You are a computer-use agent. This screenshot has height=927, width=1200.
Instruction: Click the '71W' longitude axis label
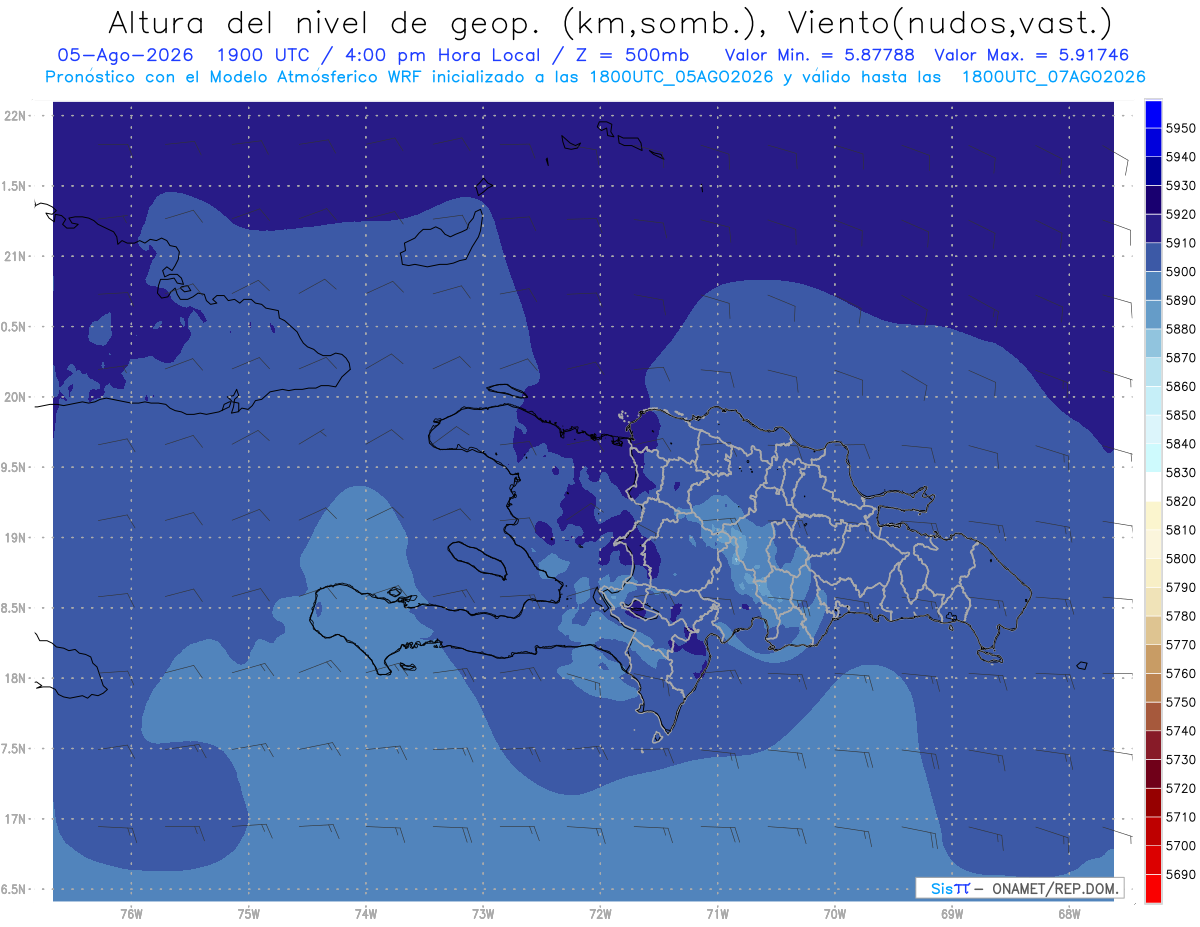(x=717, y=913)
